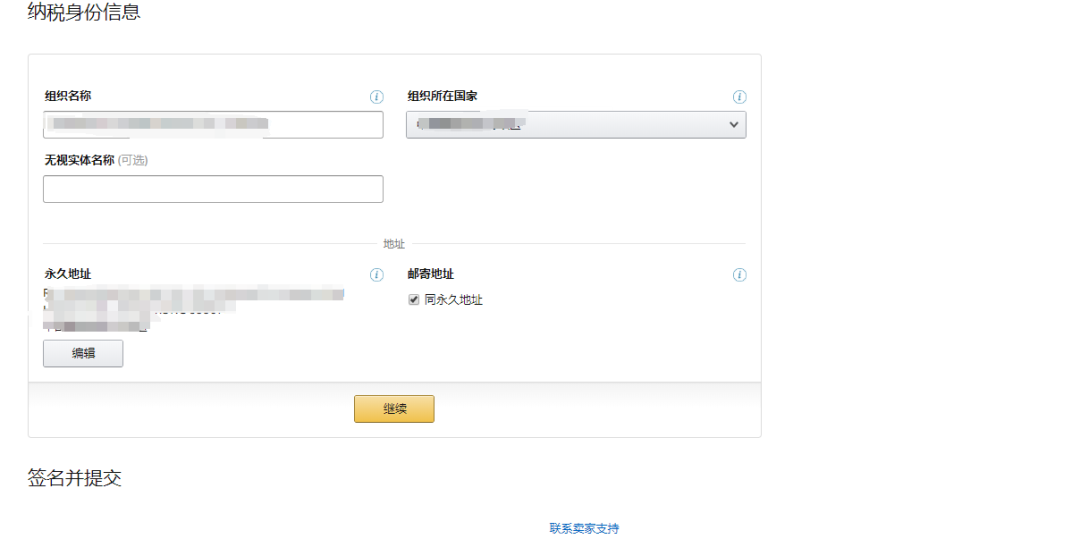Viewport: 1080px width, 539px height.
Task: Open the 联系卖家支持 link
Action: coord(584,528)
